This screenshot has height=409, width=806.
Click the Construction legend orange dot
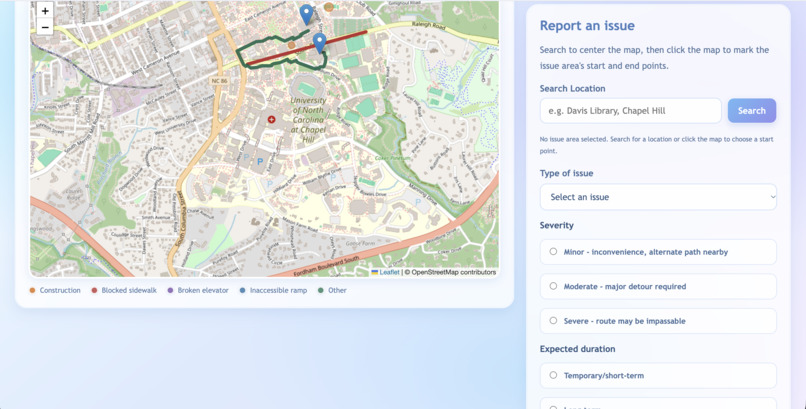click(x=32, y=290)
